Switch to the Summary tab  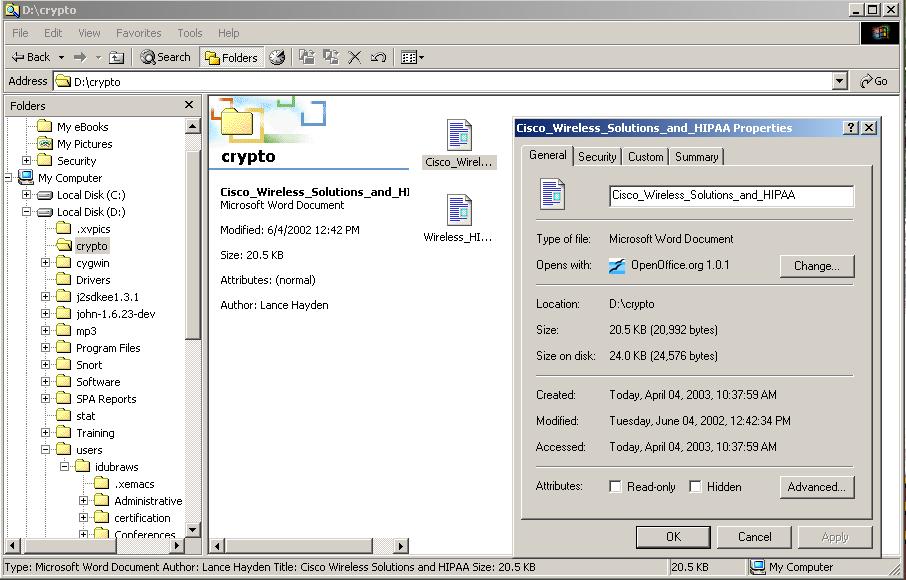pos(696,157)
